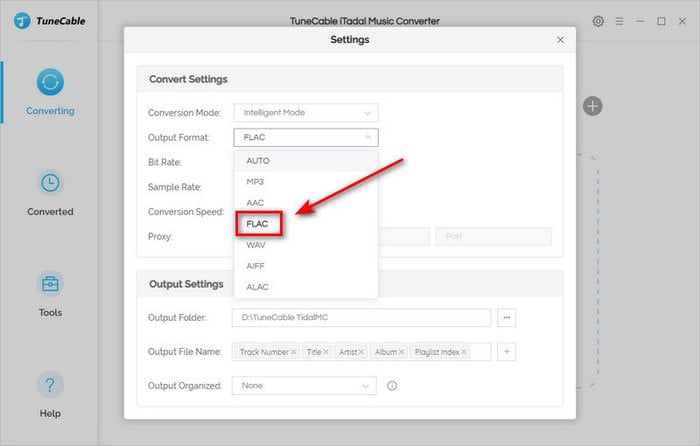The width and height of the screenshot is (700, 446).
Task: Click the Output Settings heading
Action: 186,284
